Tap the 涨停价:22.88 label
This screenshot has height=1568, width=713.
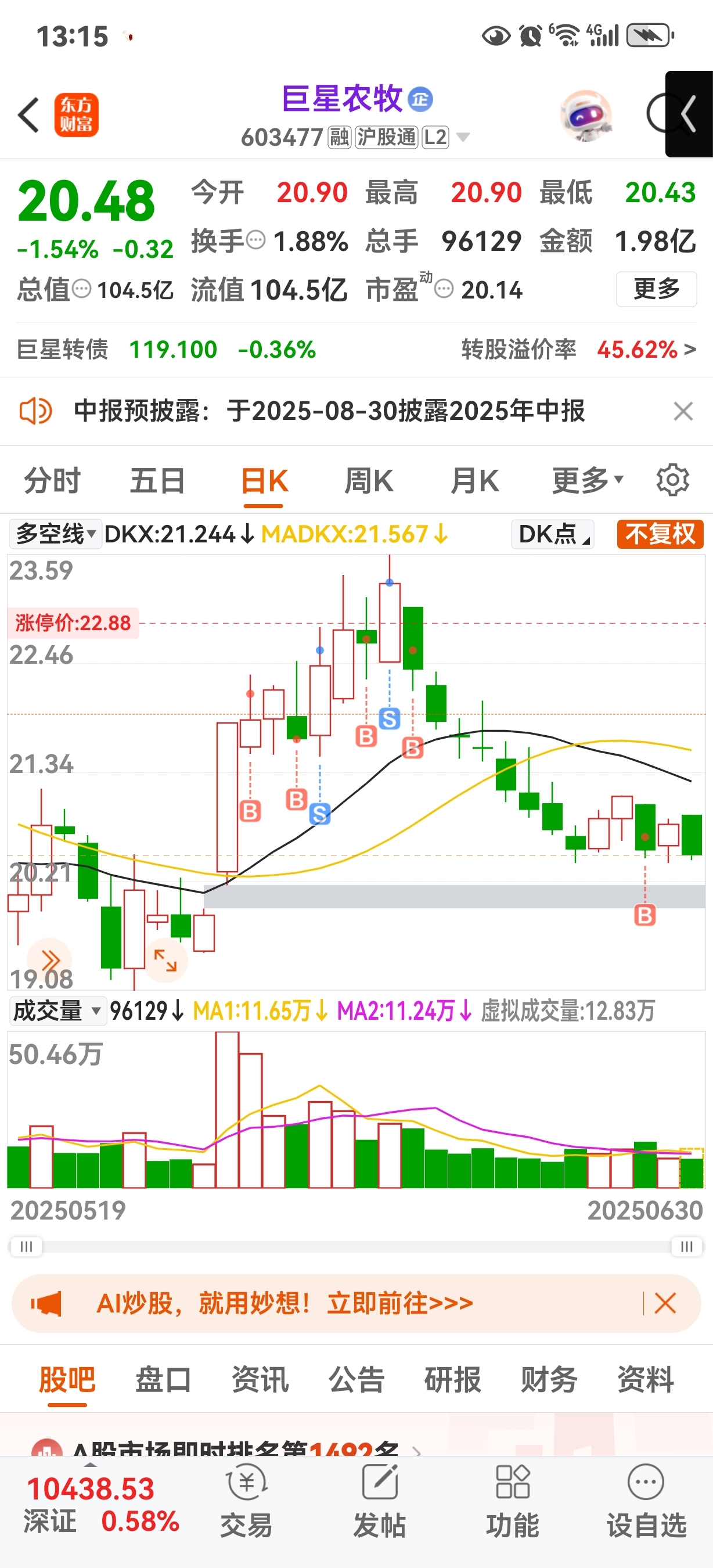point(74,623)
